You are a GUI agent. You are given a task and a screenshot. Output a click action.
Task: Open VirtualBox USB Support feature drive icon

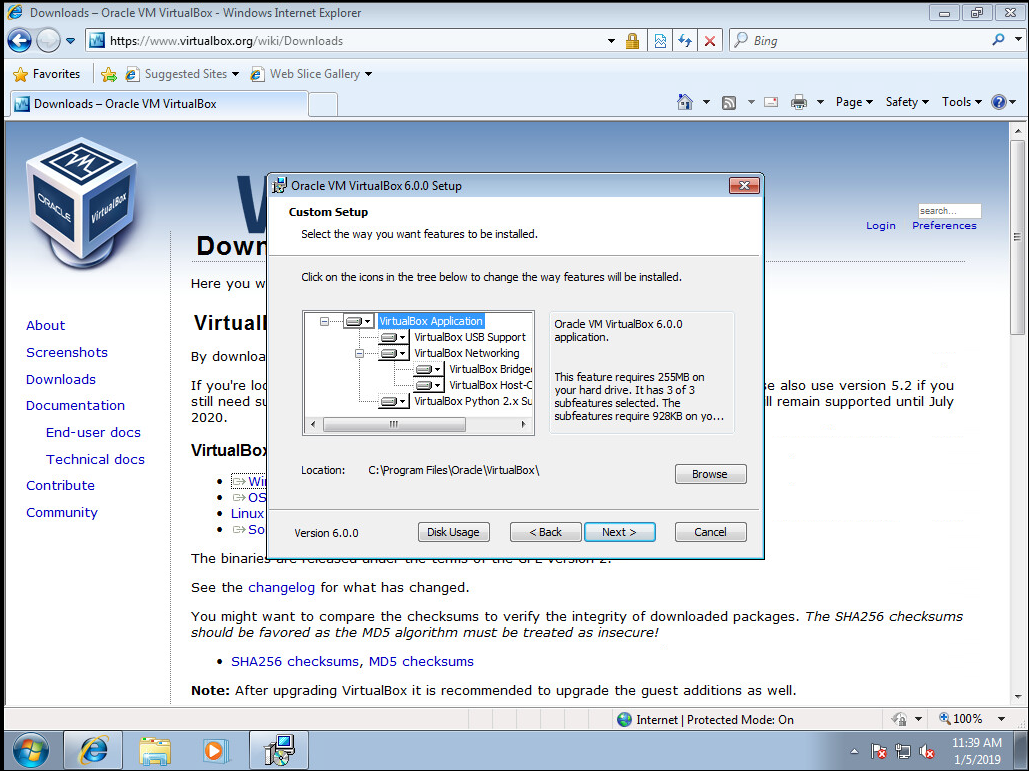(389, 338)
